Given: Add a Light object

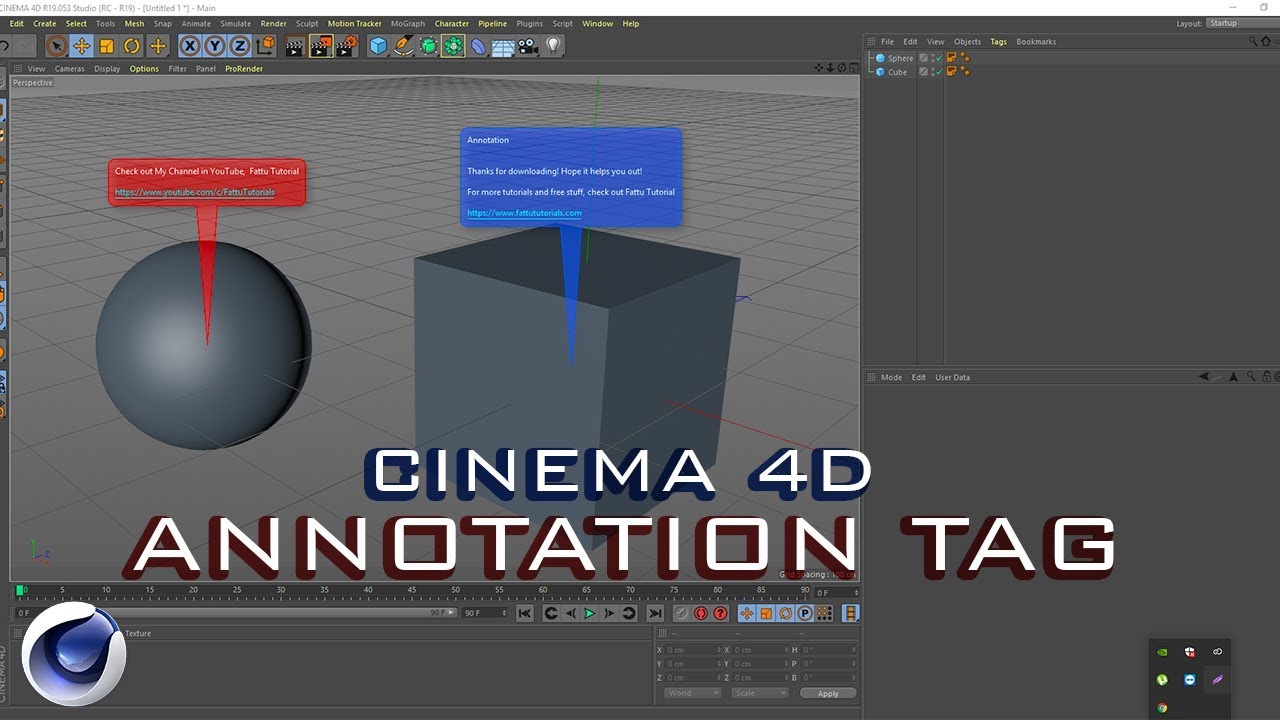Looking at the screenshot, I should [553, 46].
